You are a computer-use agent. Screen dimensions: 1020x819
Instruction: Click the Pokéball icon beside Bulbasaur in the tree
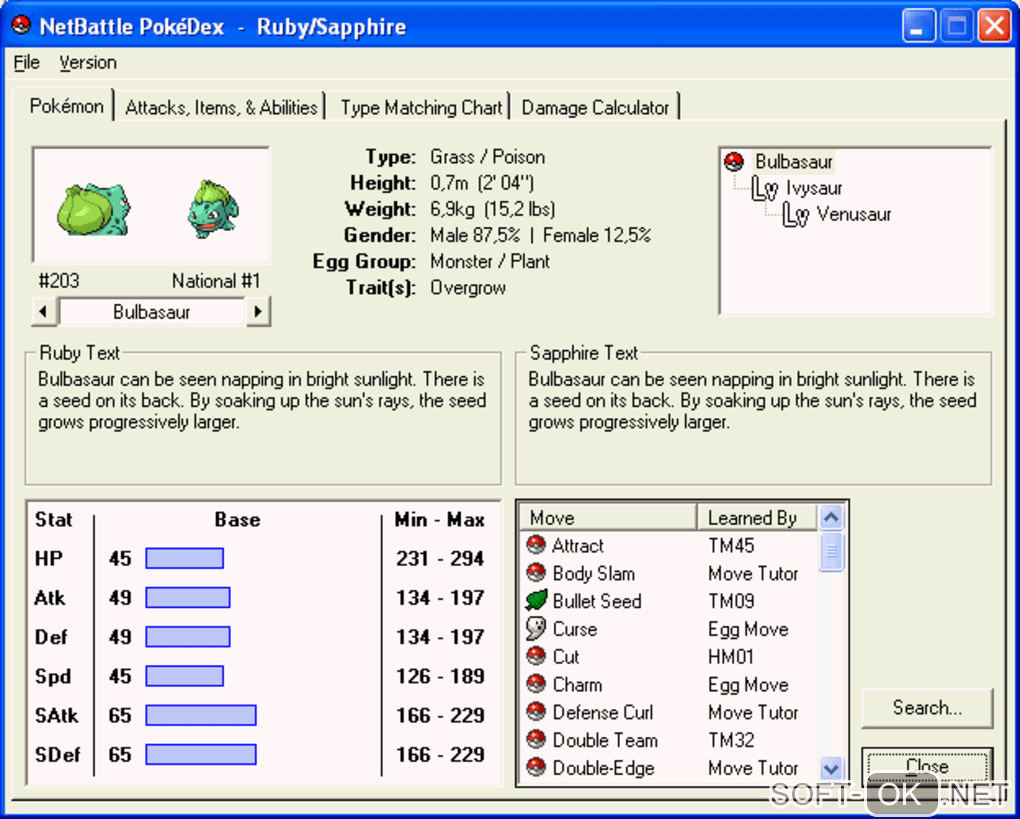(734, 161)
